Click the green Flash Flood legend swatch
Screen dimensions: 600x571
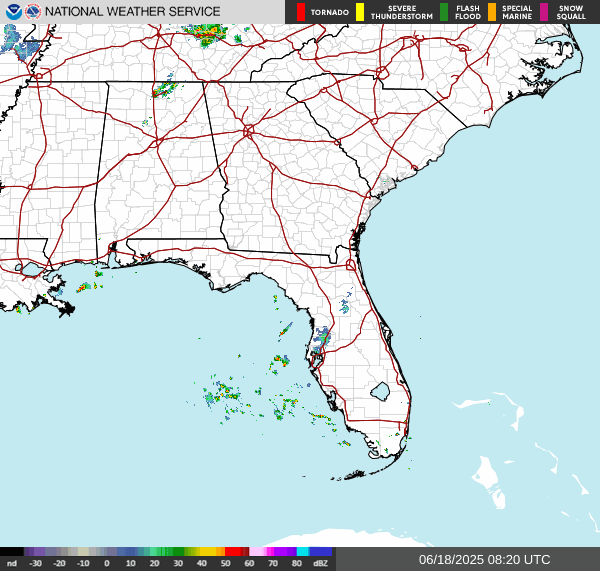pyautogui.click(x=444, y=12)
